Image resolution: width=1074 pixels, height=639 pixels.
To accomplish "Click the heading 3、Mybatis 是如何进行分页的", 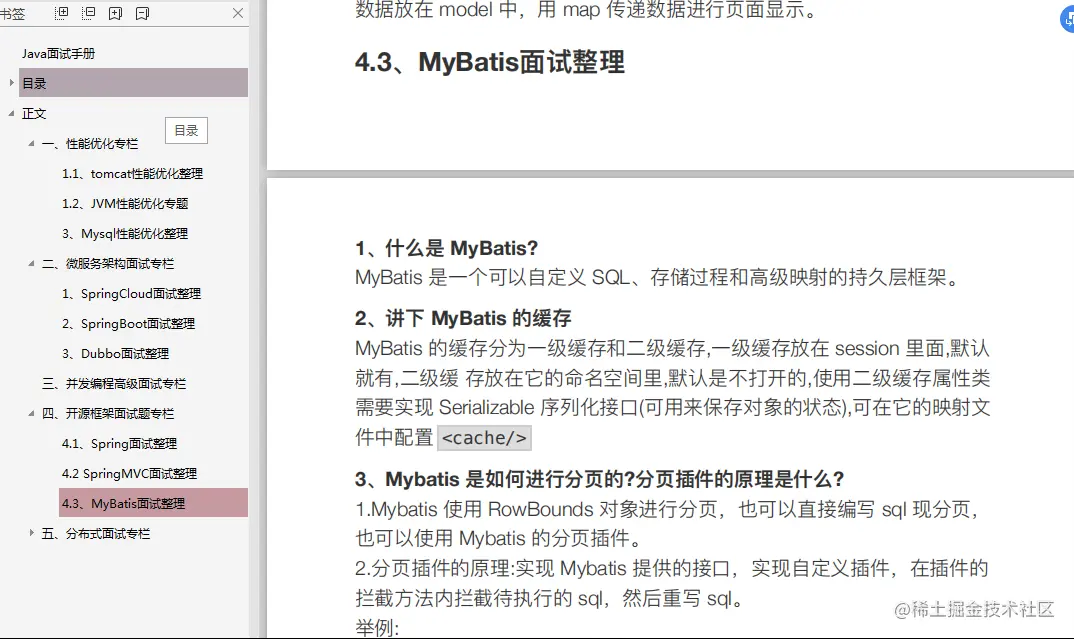I will click(599, 479).
